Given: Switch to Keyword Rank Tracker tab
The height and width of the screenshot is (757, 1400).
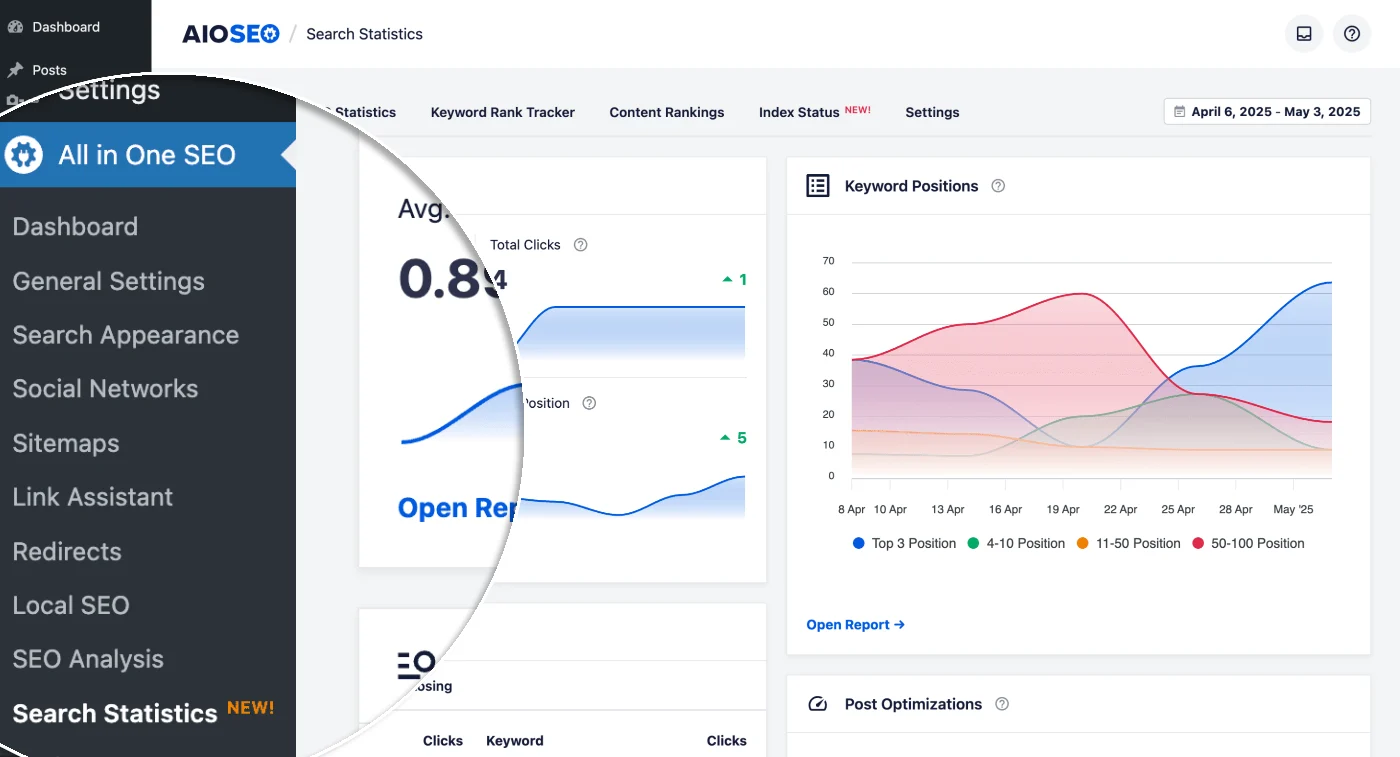Looking at the screenshot, I should click(x=503, y=112).
